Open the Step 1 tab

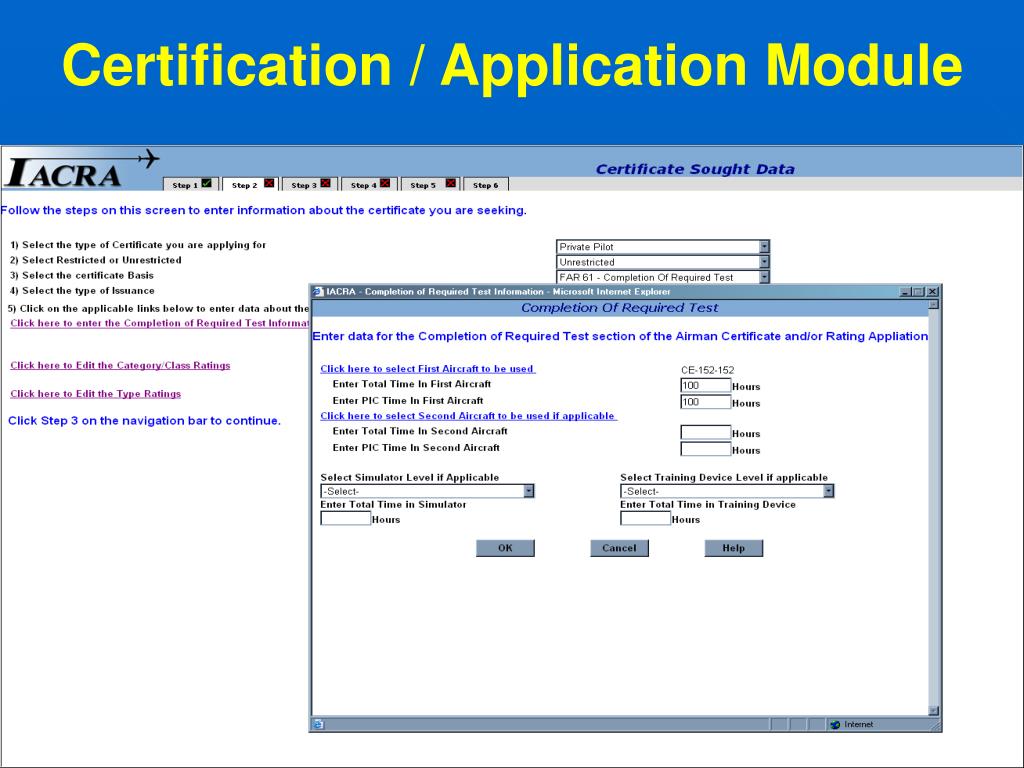191,185
